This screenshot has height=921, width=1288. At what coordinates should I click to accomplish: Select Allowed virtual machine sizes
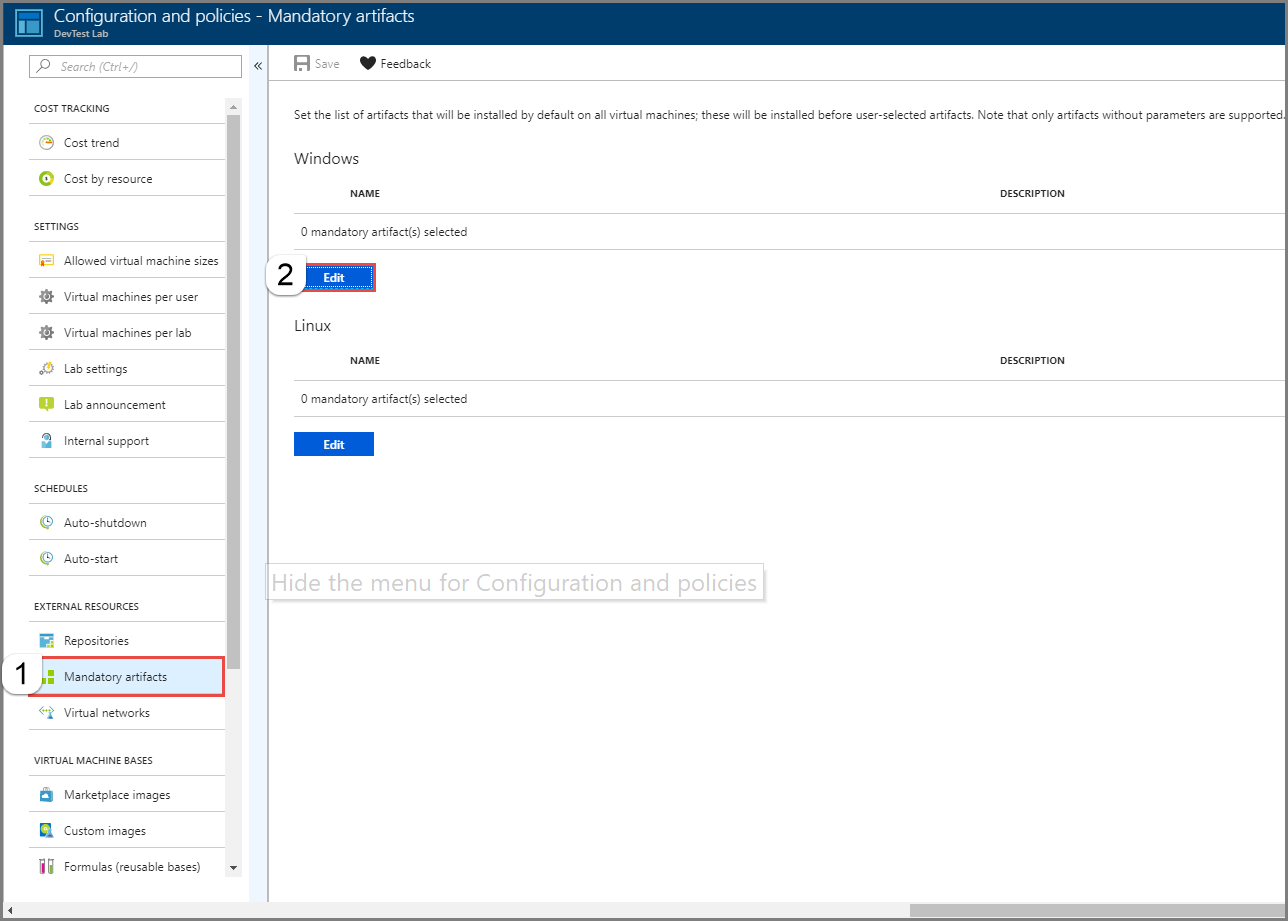click(x=127, y=261)
